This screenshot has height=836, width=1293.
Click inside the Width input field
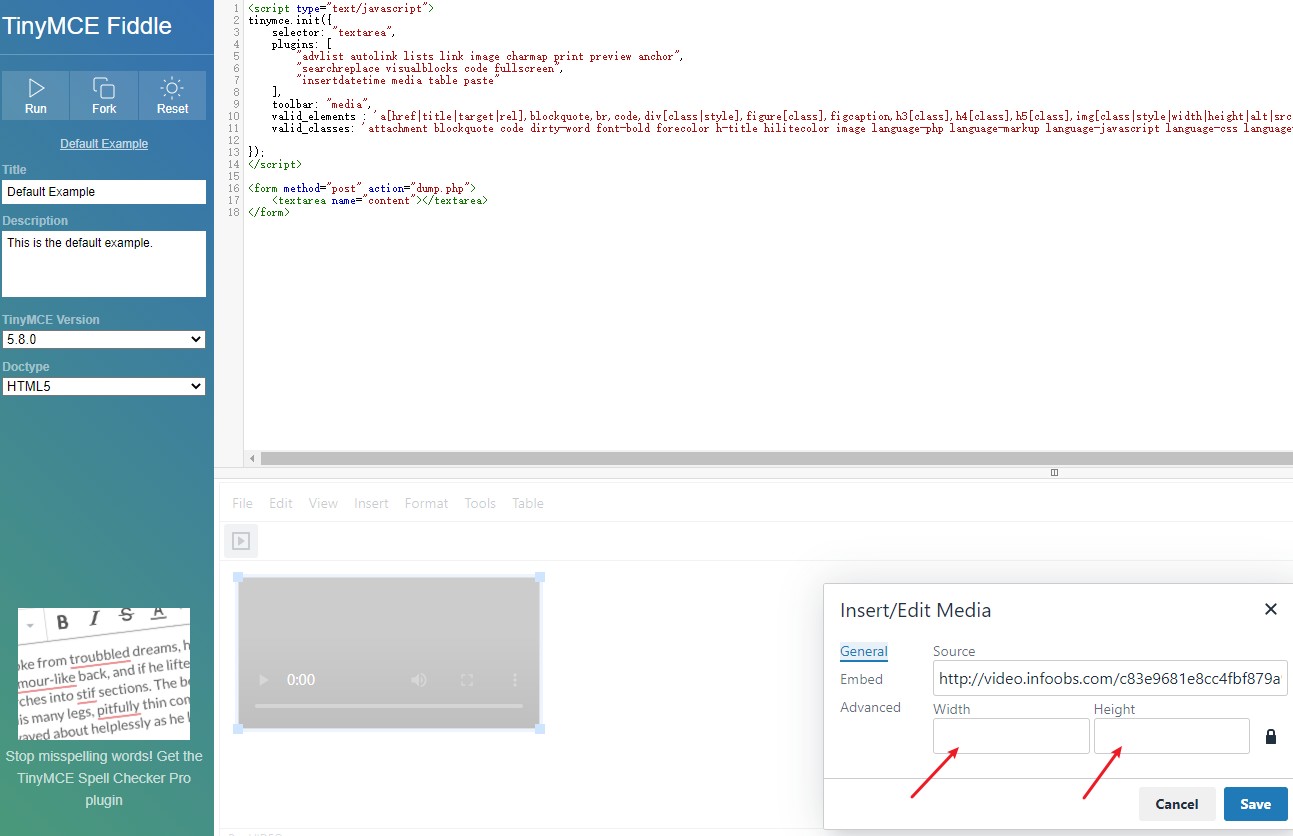click(x=1010, y=736)
